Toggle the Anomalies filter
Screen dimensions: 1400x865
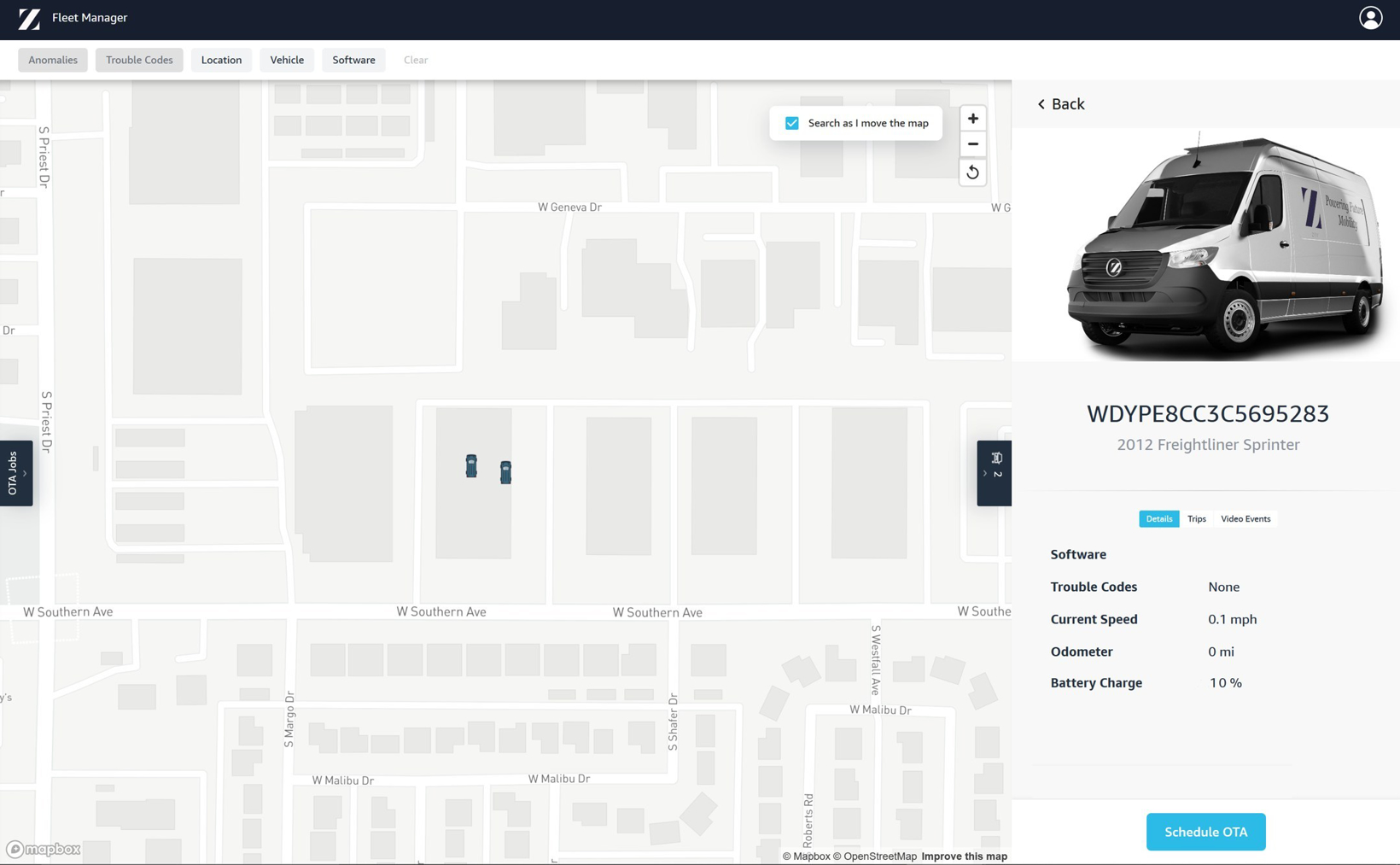(53, 60)
